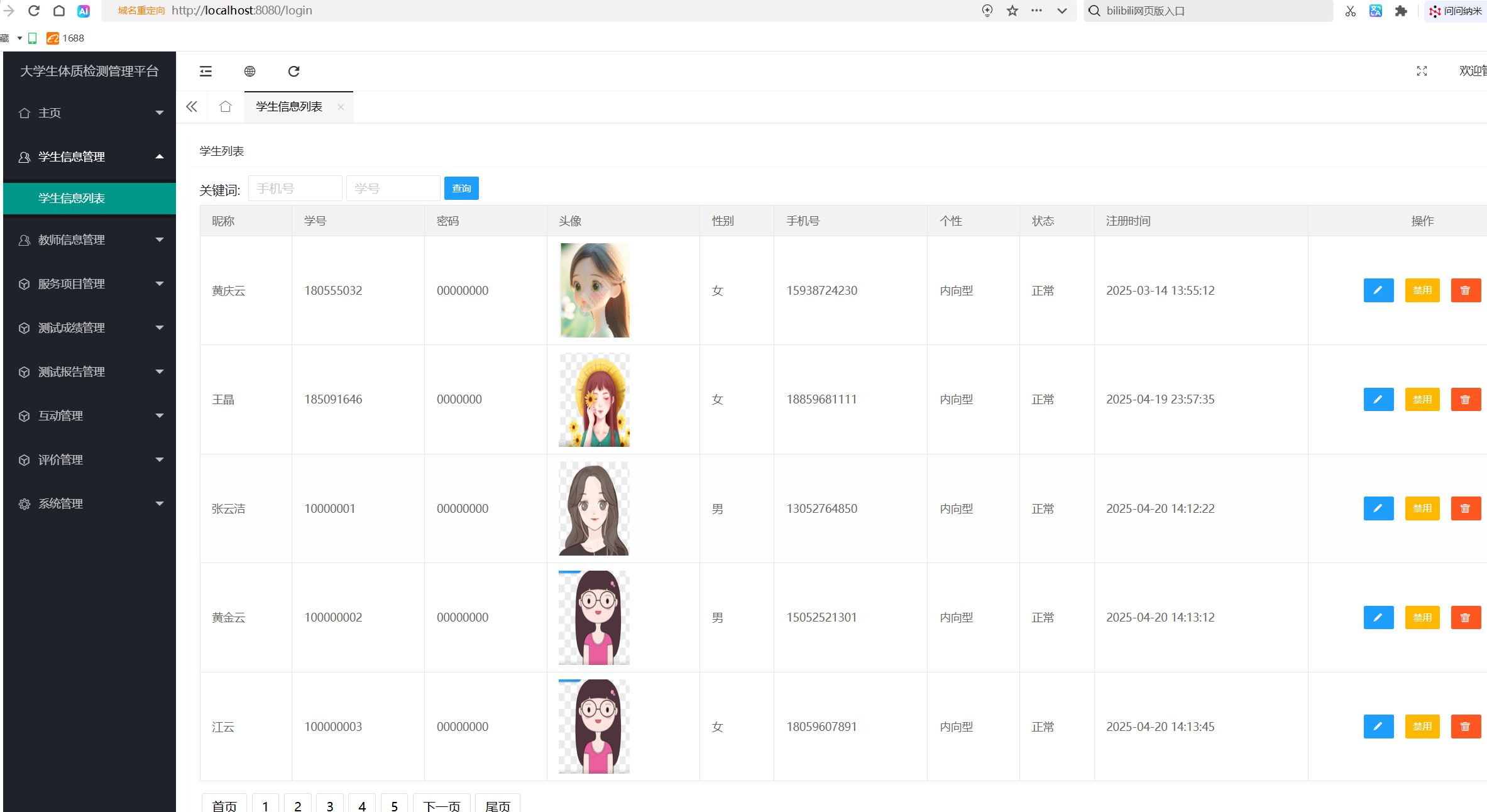Click edit pencil for 江云
Screen dimensions: 1487x812
[x=1378, y=727]
